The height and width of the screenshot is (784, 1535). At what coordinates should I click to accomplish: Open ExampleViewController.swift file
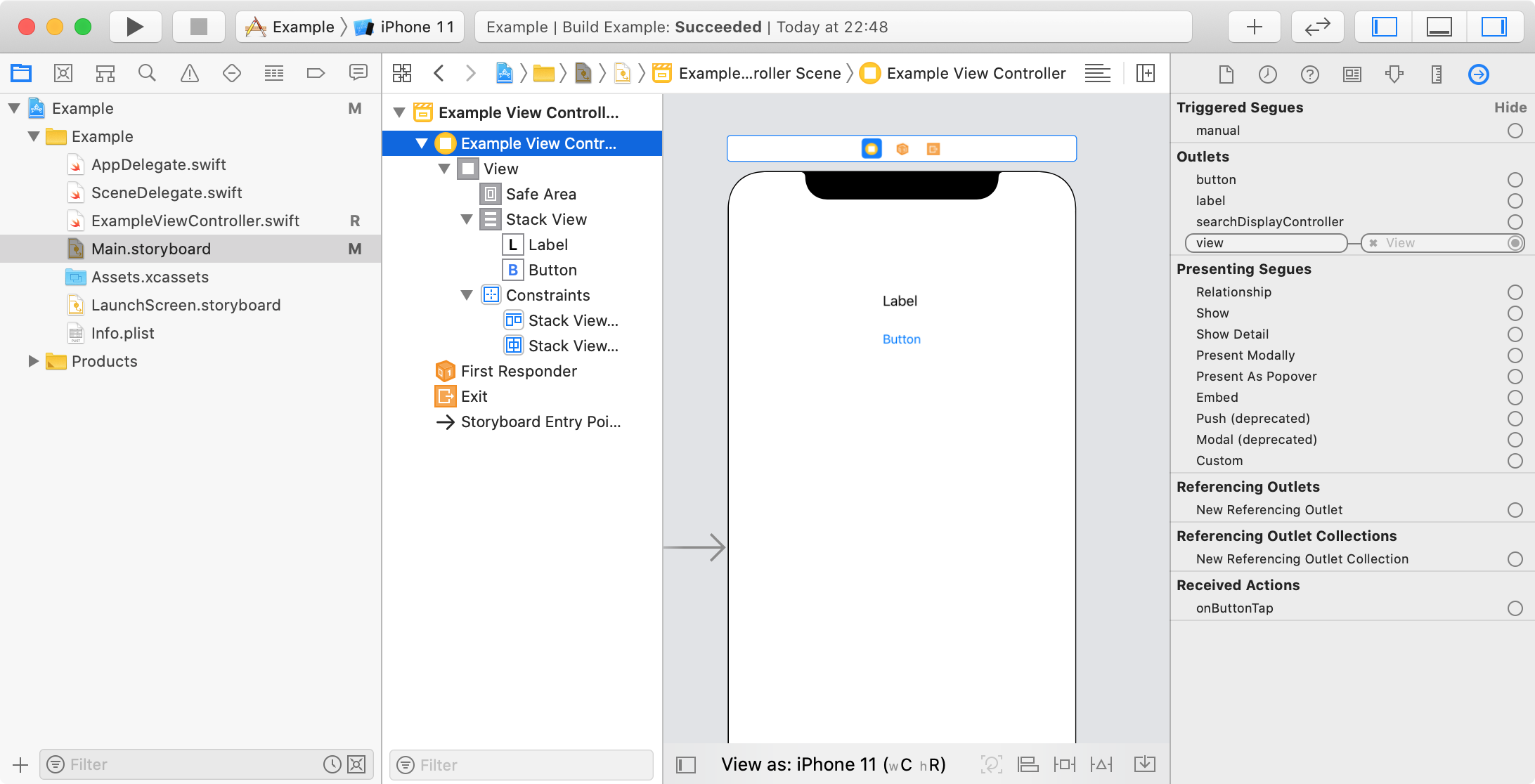[x=195, y=221]
